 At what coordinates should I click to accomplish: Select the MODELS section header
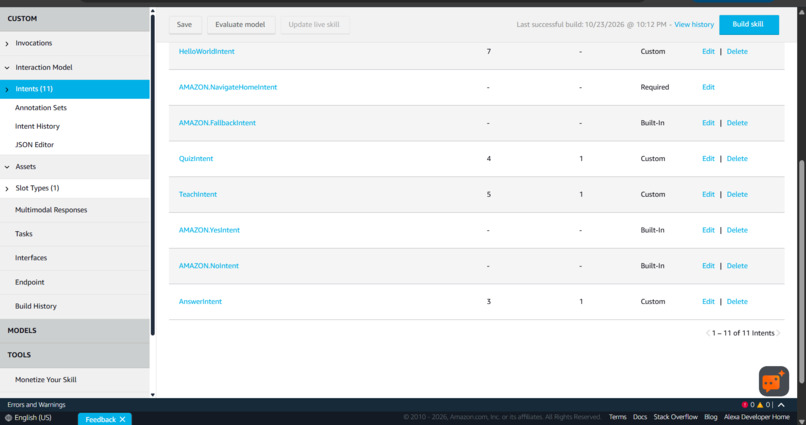[75, 330]
